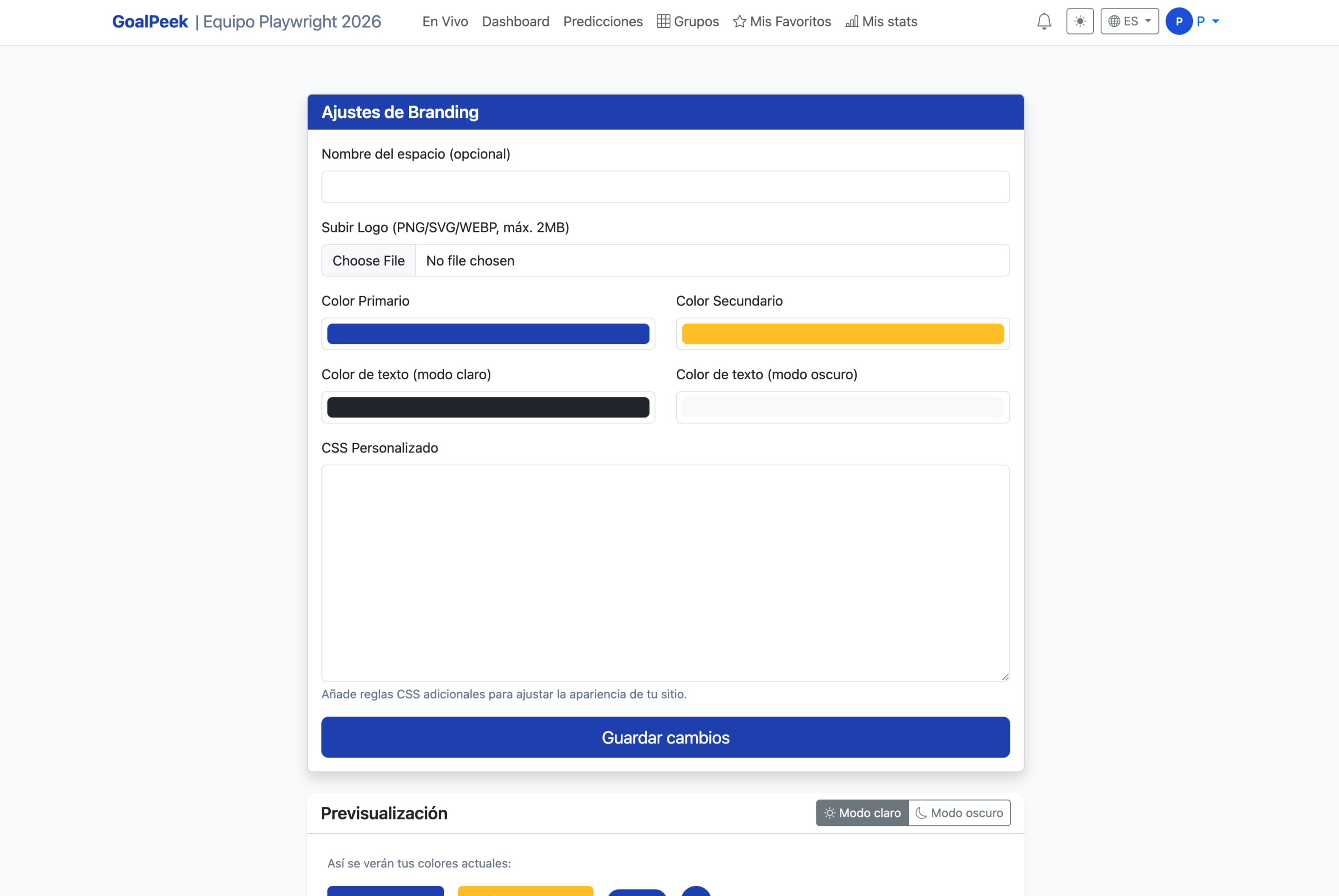
Task: Click the Subir Logo label
Action: click(445, 227)
